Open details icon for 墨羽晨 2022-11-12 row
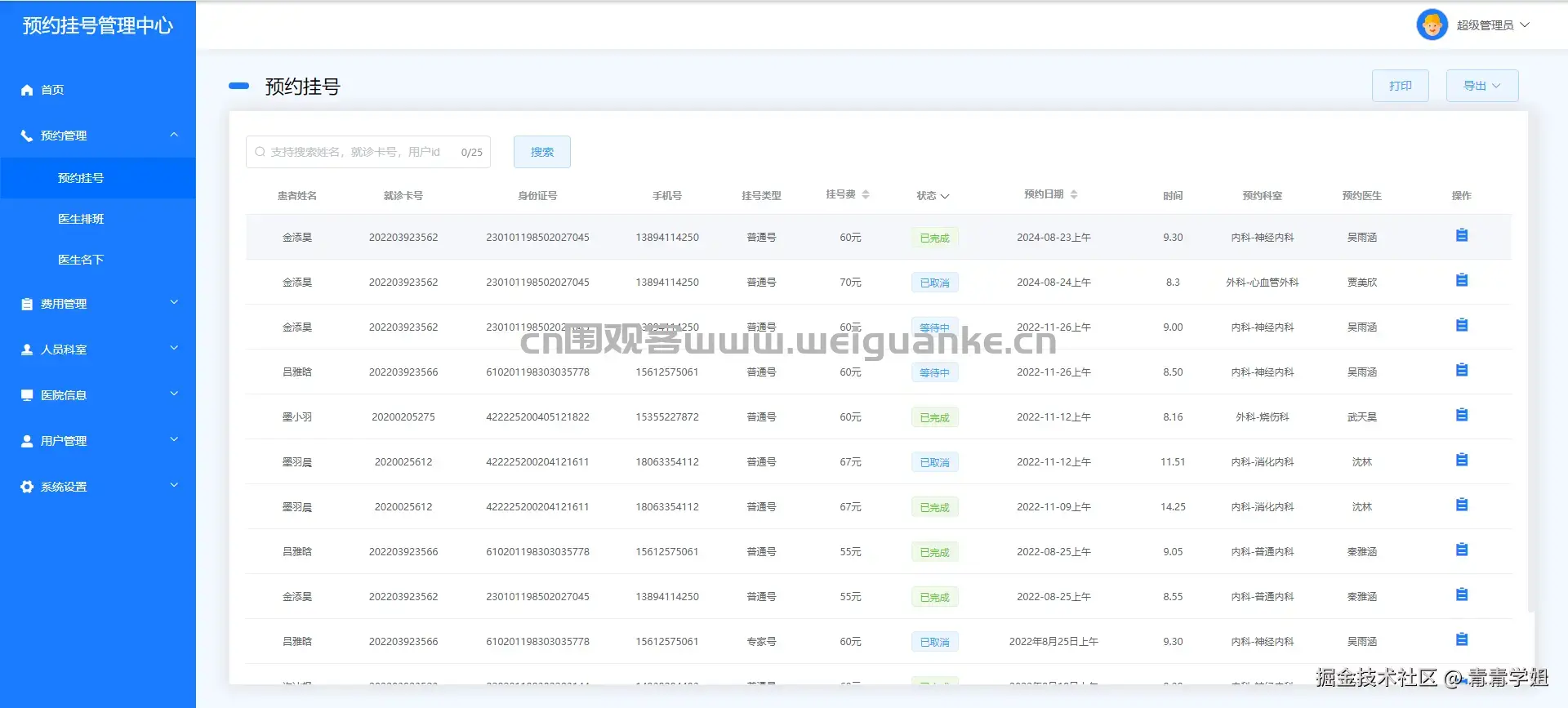 [1462, 460]
